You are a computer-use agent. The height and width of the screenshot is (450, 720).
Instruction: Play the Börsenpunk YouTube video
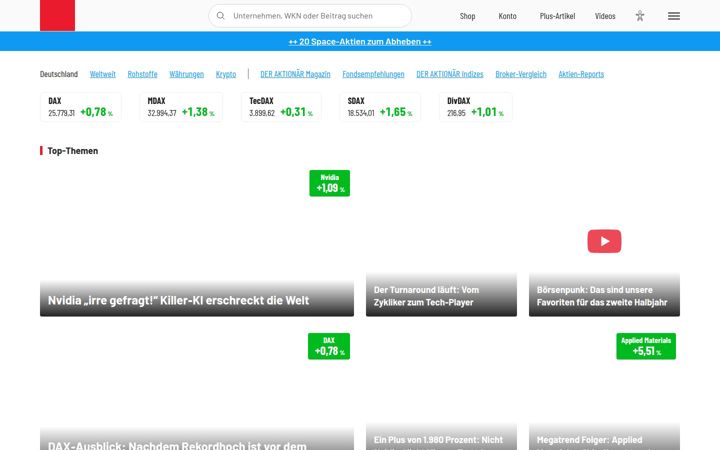coord(604,241)
